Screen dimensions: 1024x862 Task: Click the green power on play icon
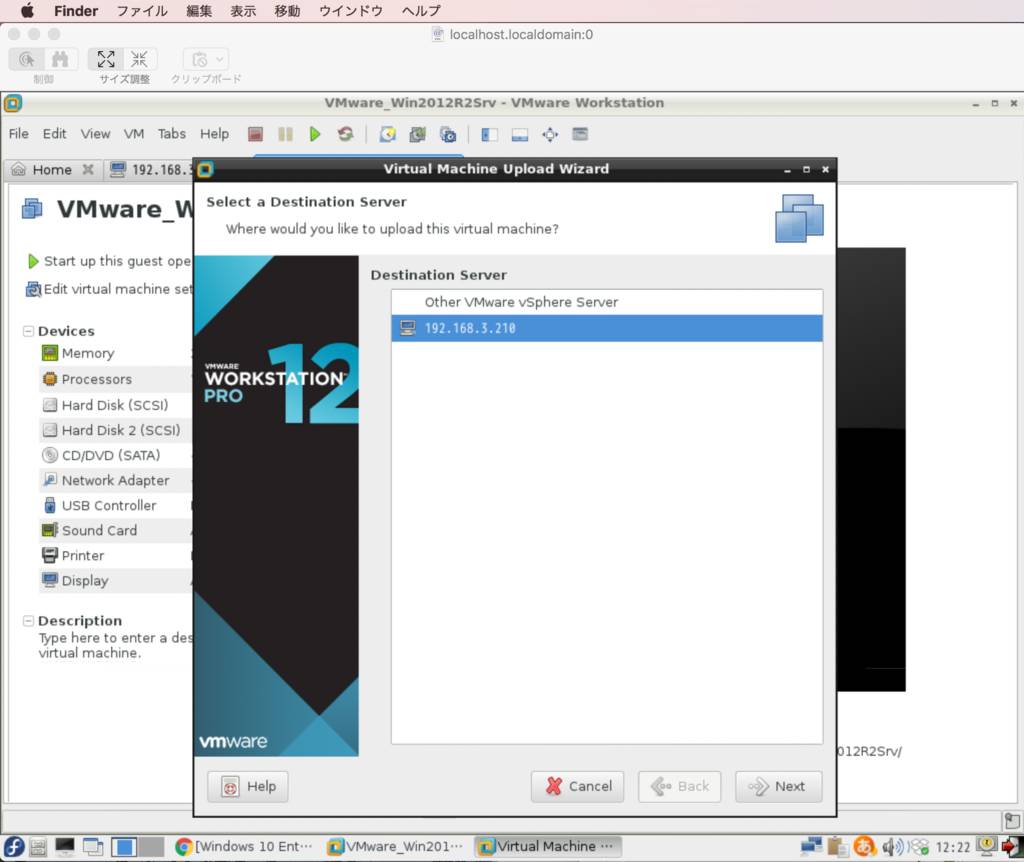pos(315,135)
